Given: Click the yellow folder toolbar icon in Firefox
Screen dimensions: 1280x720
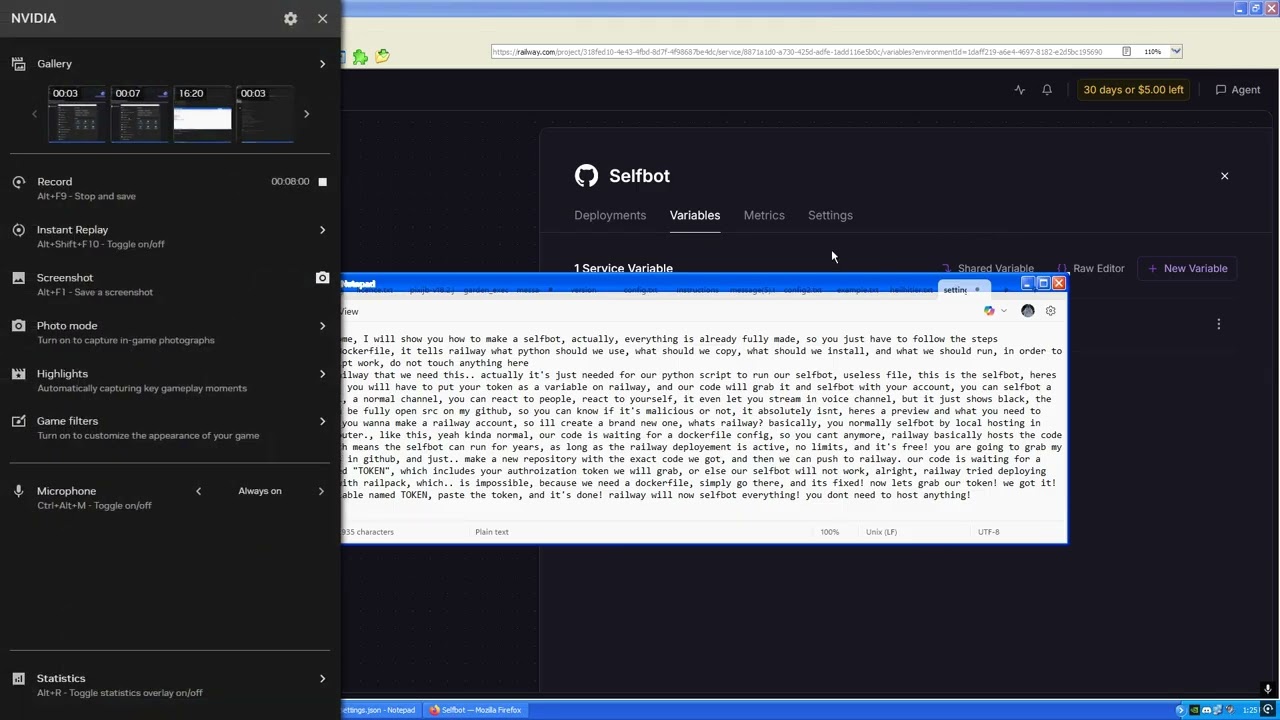Looking at the screenshot, I should pos(382,57).
